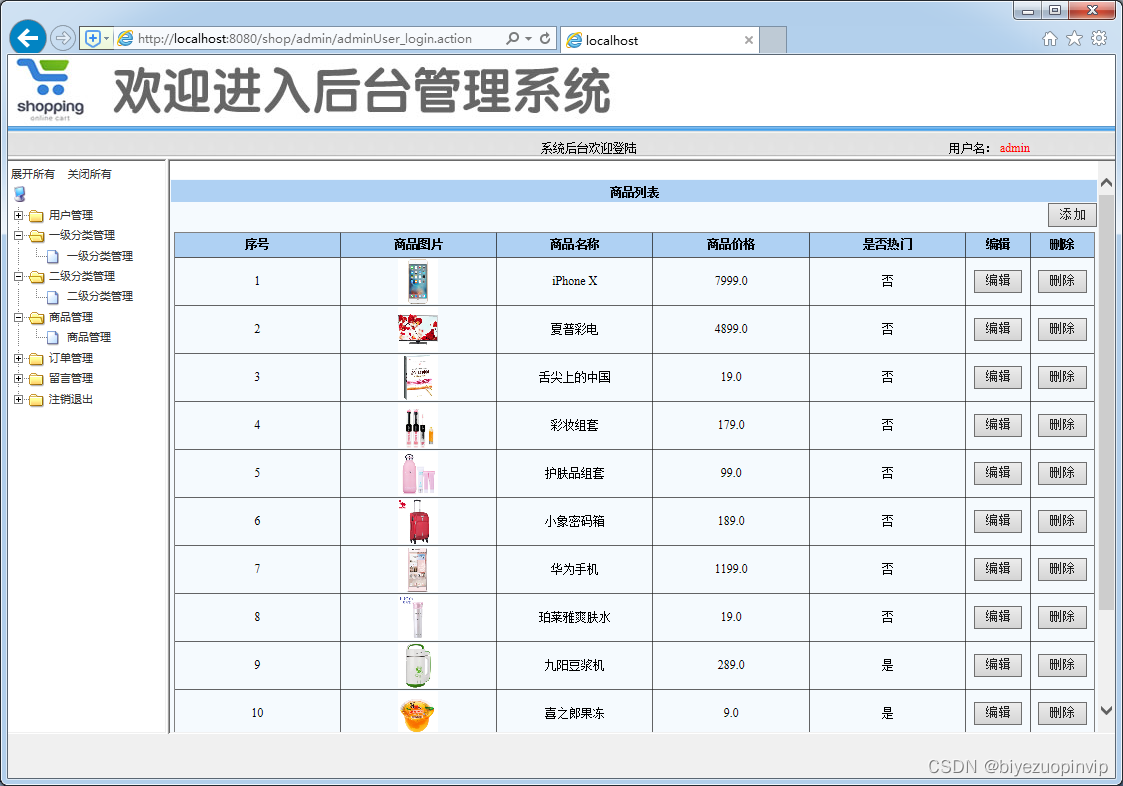Image resolution: width=1123 pixels, height=786 pixels.
Task: Click the page icon beside 二级分类管理 child
Action: [x=52, y=297]
